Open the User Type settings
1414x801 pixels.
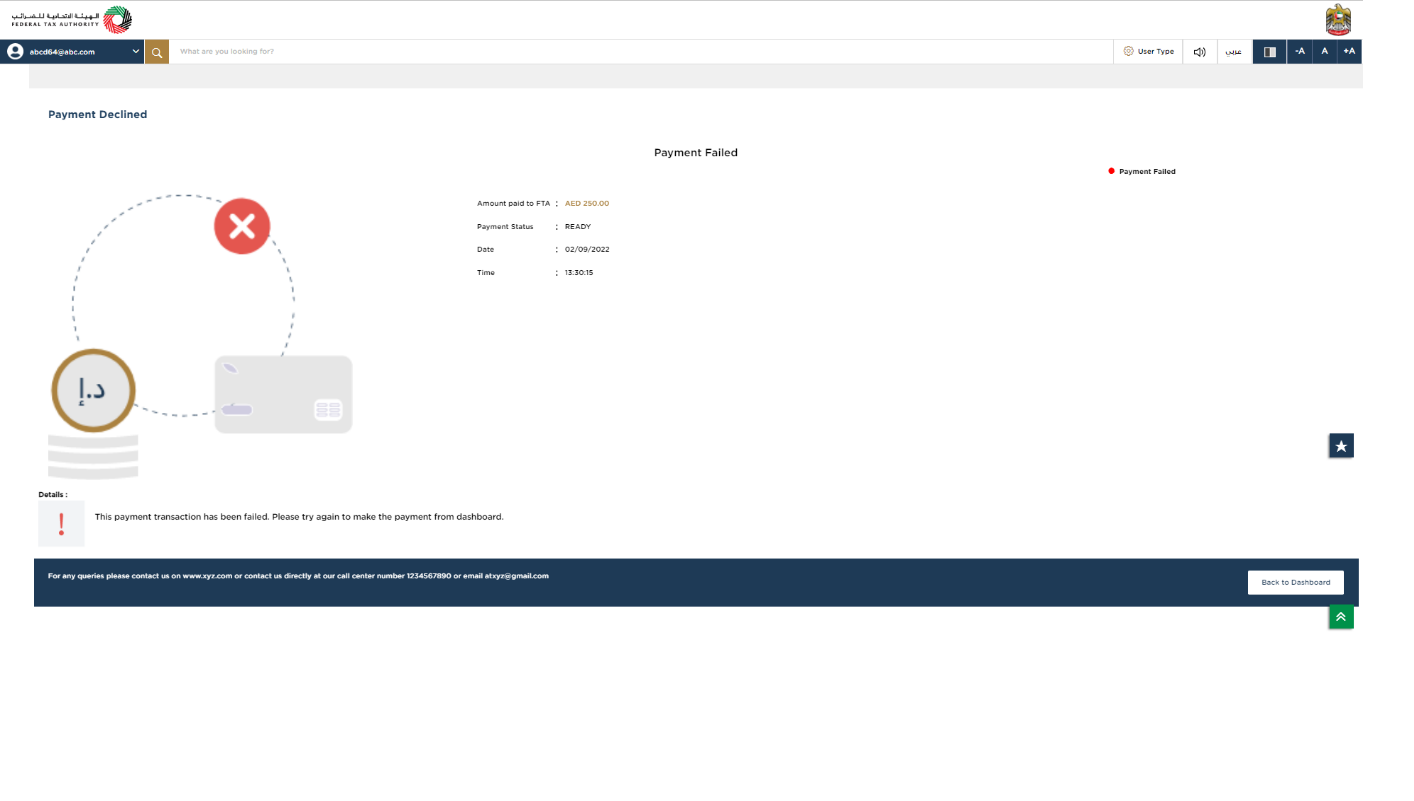point(1148,51)
